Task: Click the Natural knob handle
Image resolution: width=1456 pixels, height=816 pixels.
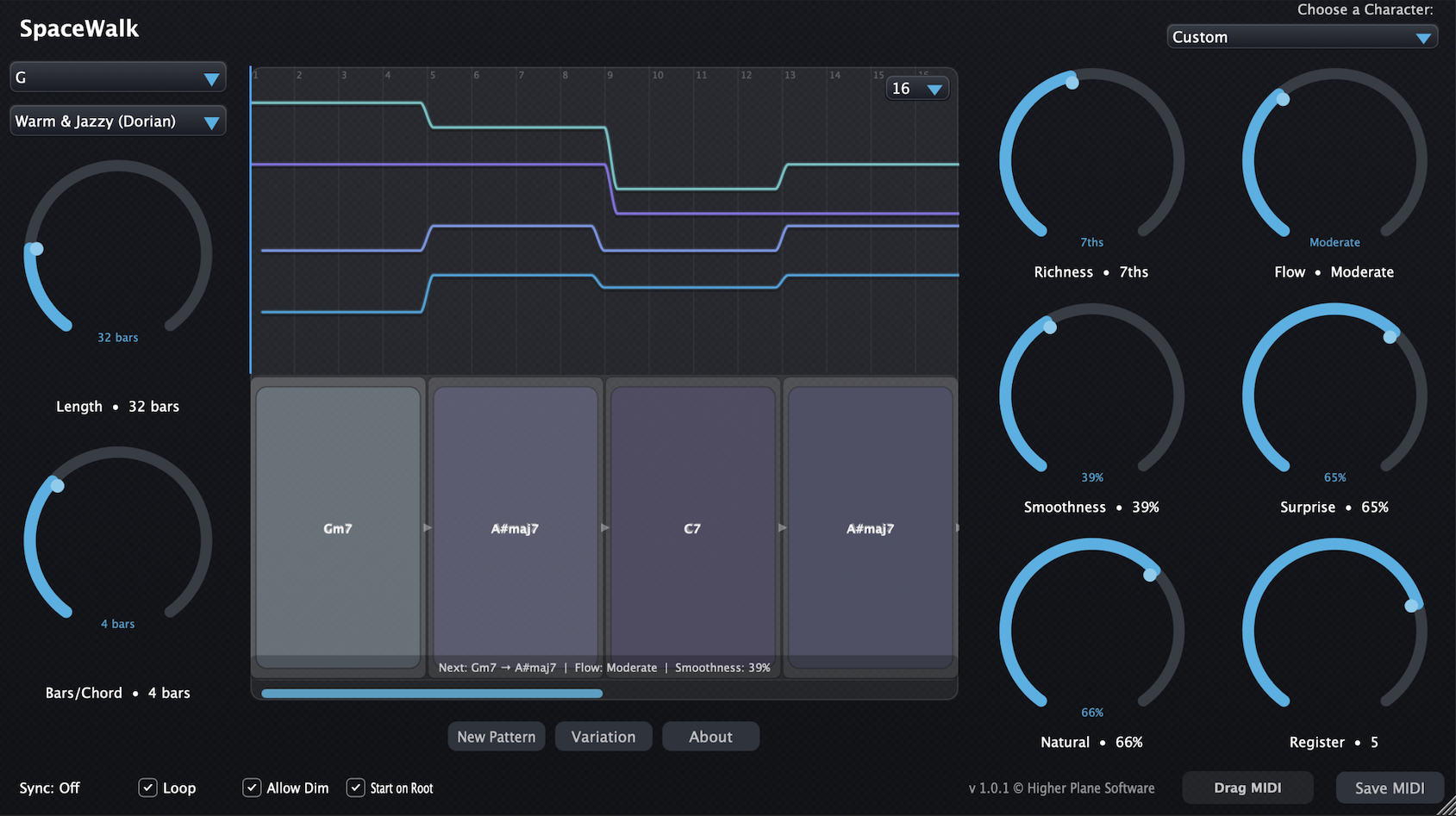Action: (x=1150, y=575)
